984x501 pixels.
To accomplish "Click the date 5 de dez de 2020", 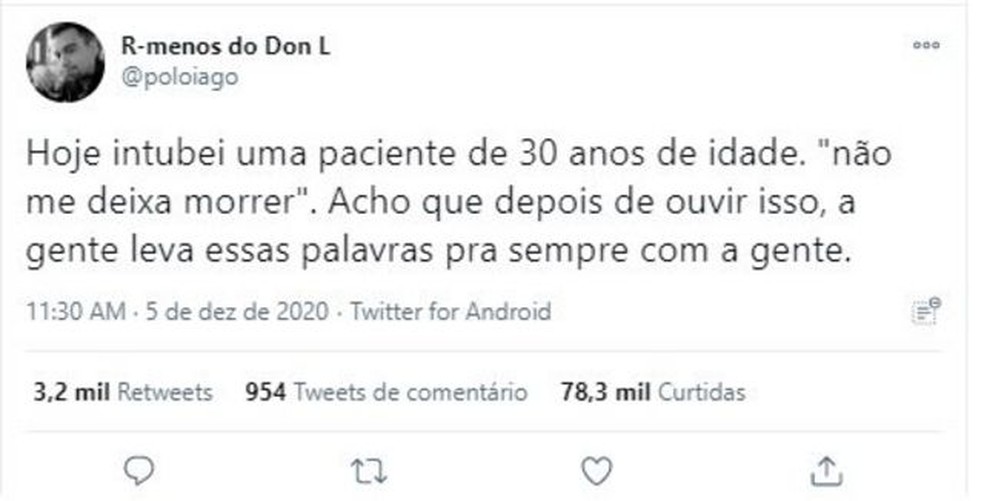I will coord(235,312).
